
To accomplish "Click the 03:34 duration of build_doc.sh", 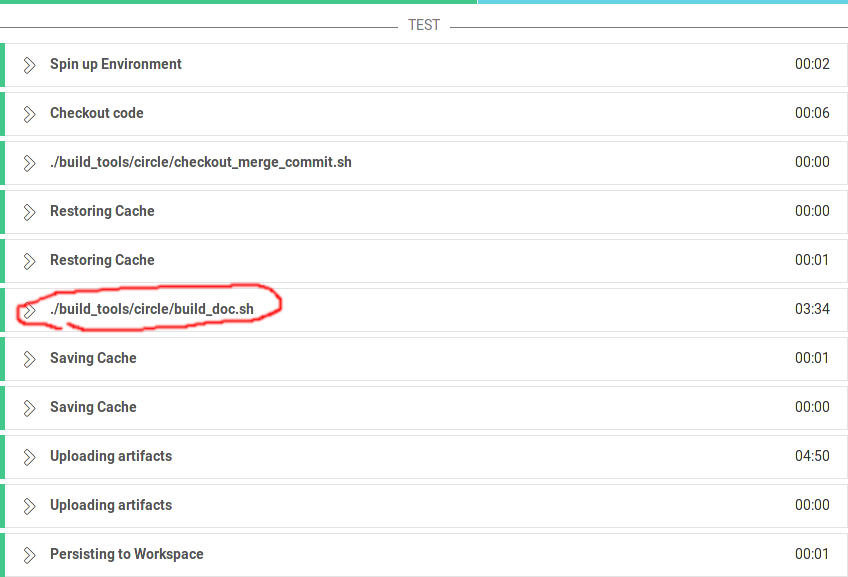I will (812, 309).
